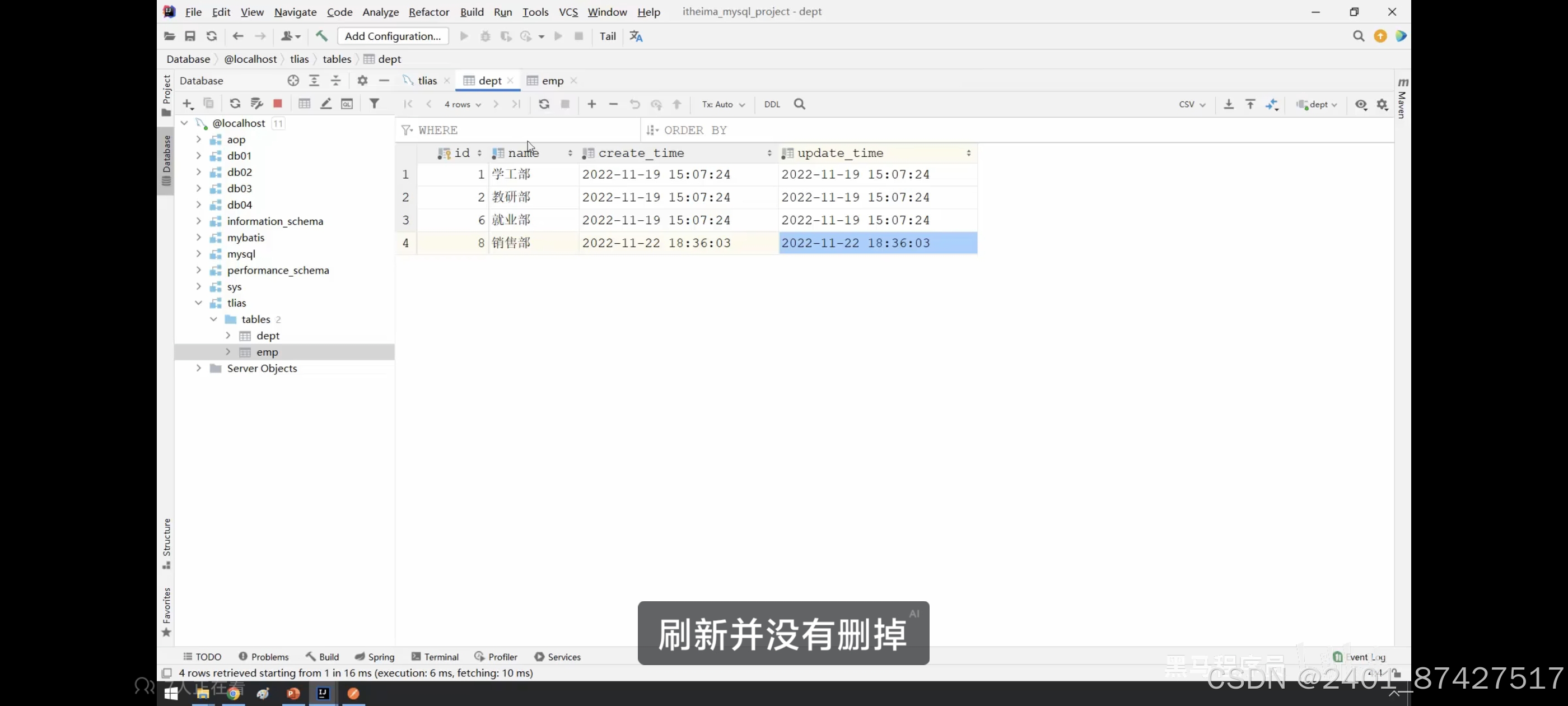This screenshot has width=1568, height=706.
Task: Open PowerPoint from the Windows taskbar
Action: pos(293,693)
